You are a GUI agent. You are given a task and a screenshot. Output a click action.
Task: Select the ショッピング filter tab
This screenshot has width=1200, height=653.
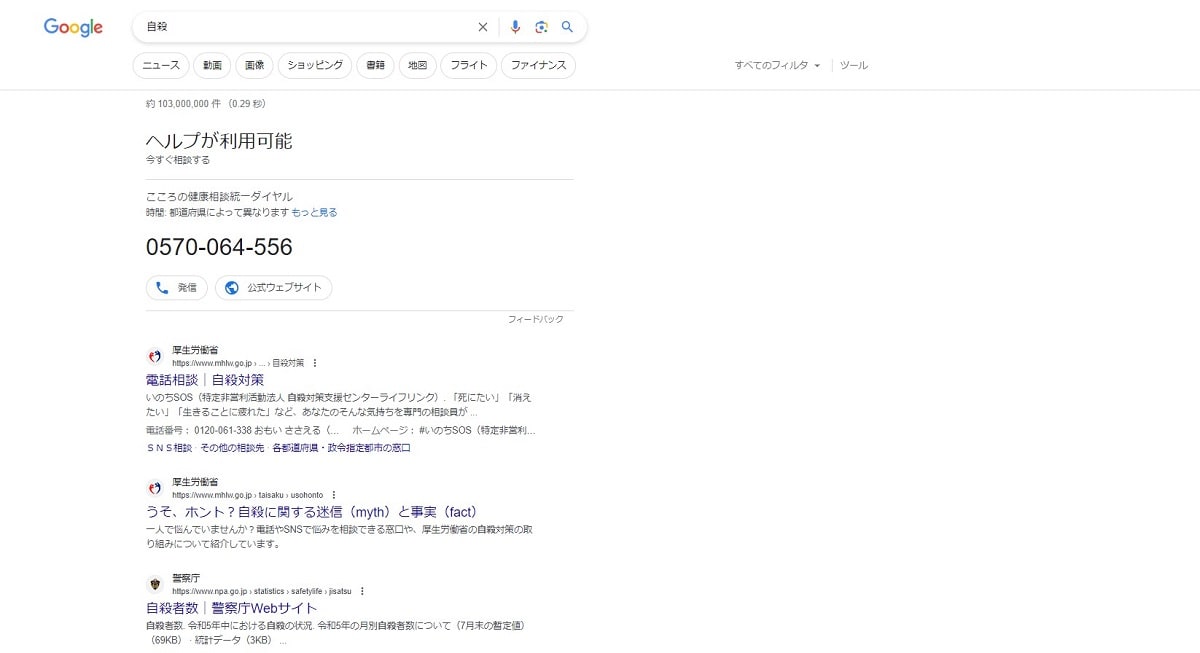pos(315,65)
